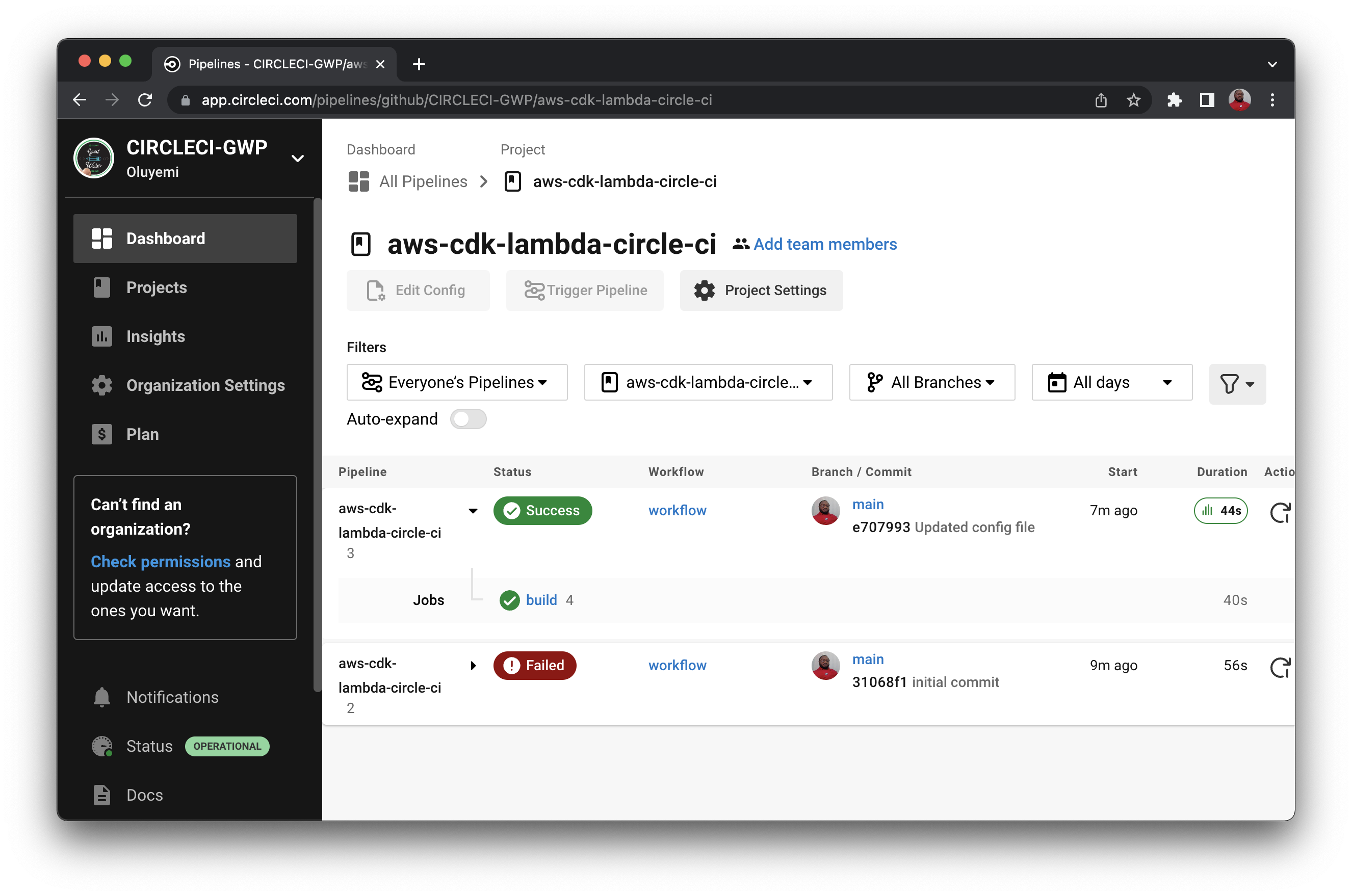The image size is (1352, 896).
Task: Click the Project Settings button
Action: [761, 291]
